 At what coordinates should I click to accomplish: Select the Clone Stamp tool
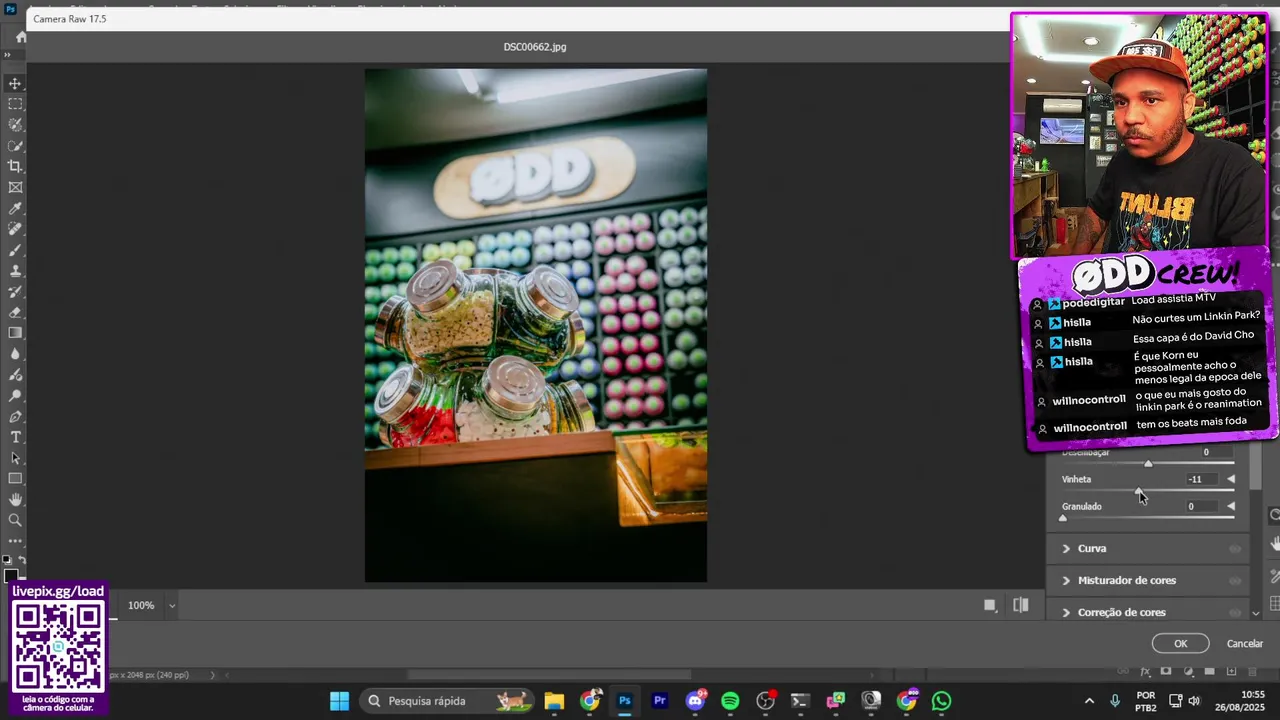[x=15, y=271]
